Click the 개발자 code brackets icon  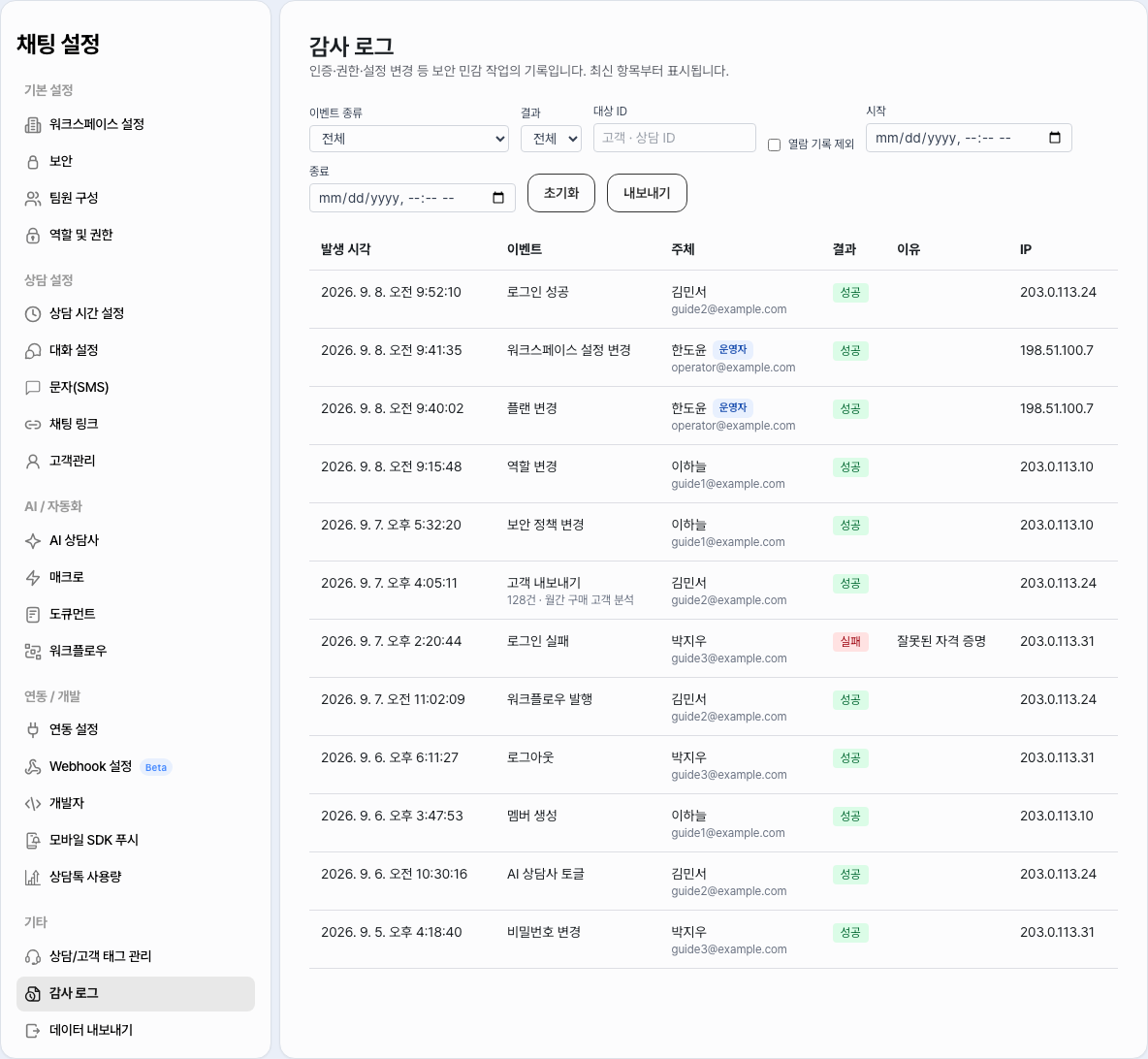pyautogui.click(x=33, y=803)
